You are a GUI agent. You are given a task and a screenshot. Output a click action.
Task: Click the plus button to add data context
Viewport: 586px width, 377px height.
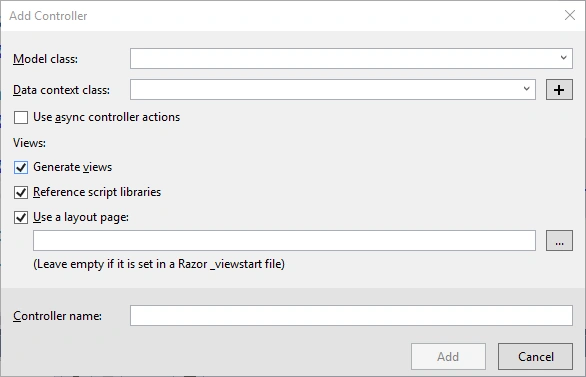[x=559, y=90]
